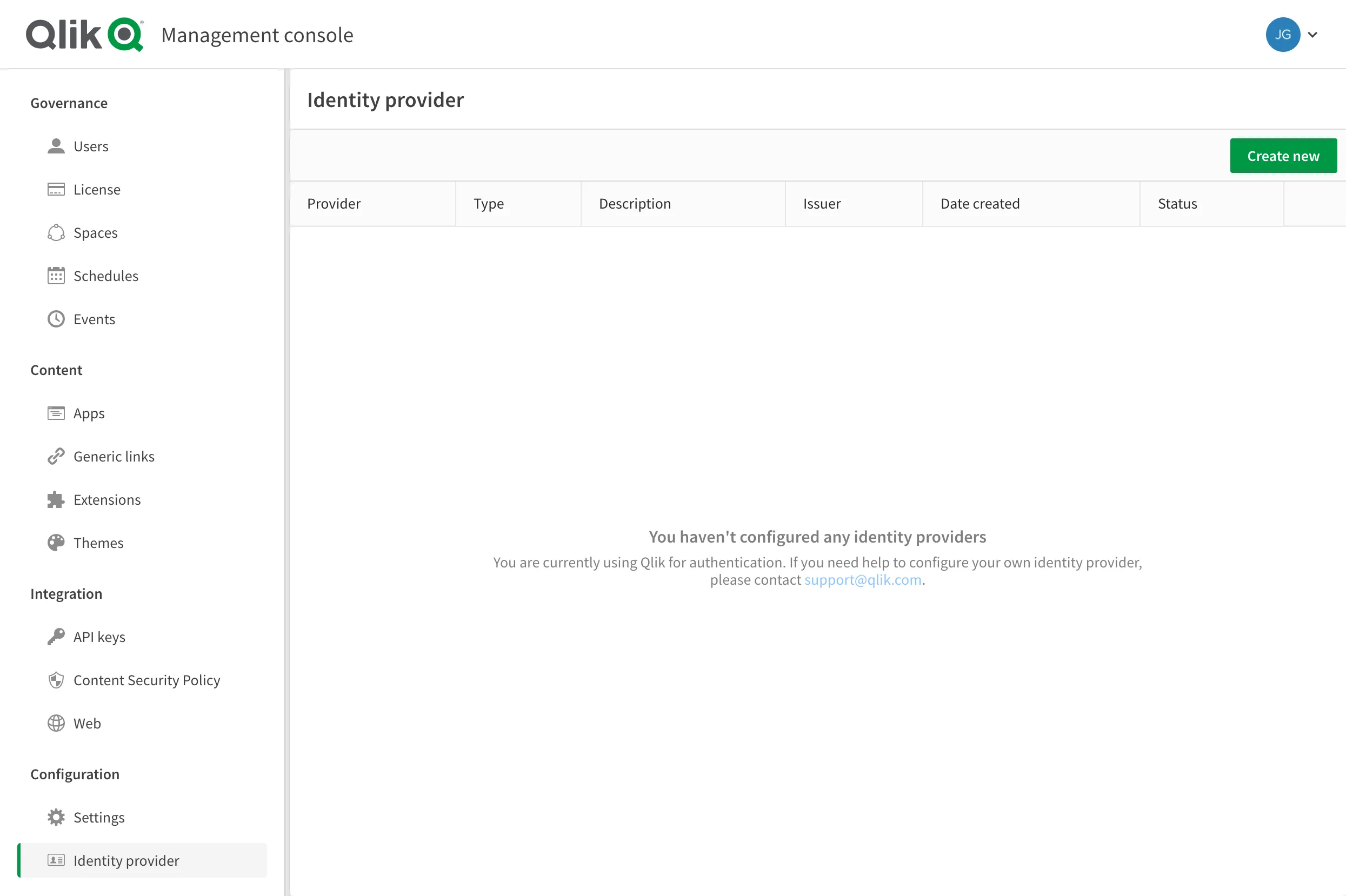Open the License section
This screenshot has width=1346, height=896.
click(97, 189)
